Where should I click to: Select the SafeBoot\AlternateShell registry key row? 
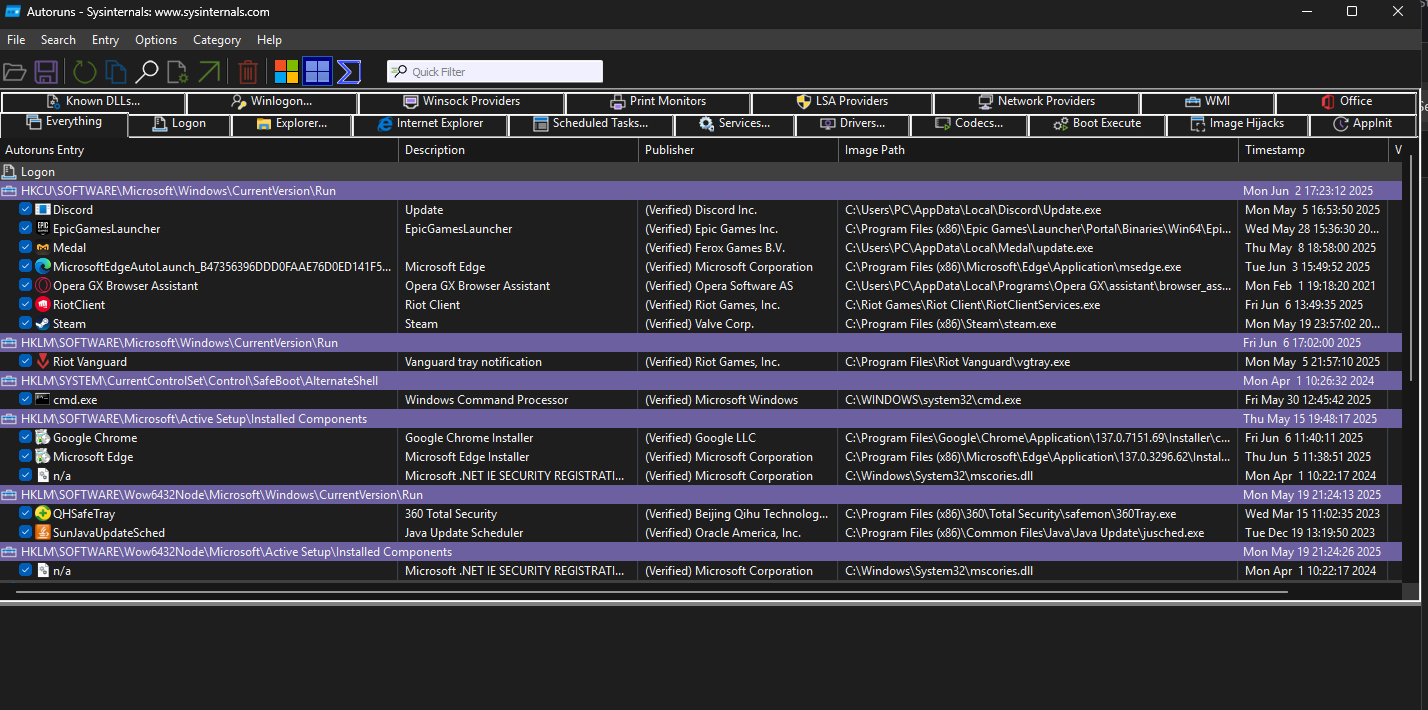(x=701, y=381)
